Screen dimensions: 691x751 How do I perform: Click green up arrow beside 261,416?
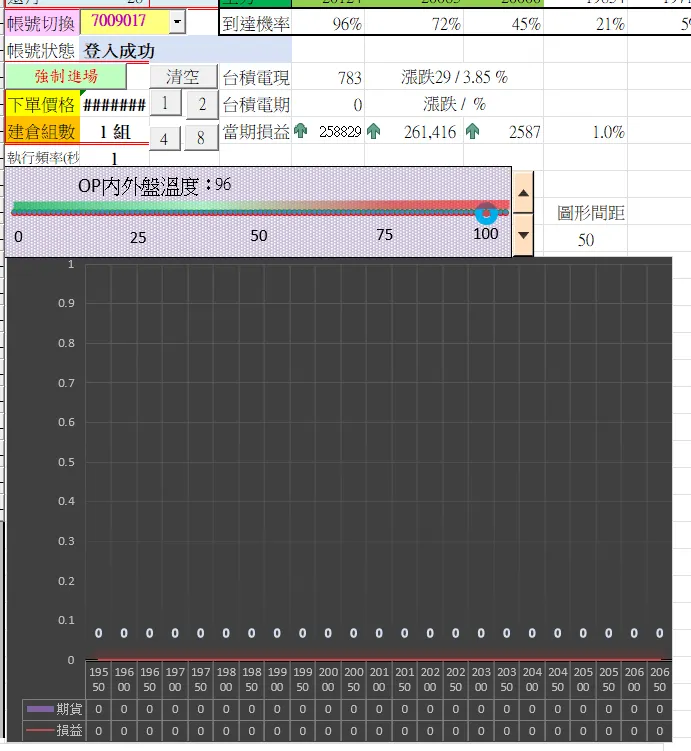coord(374,131)
